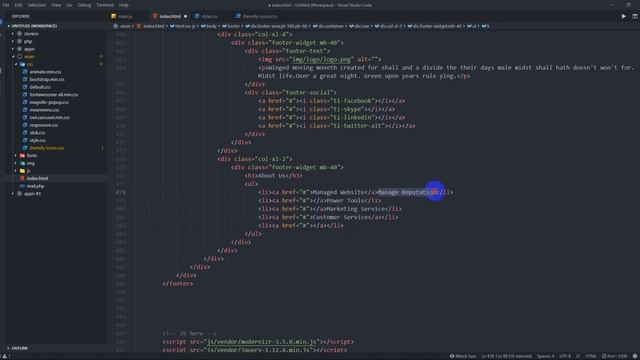Click the notification bell icon
Screen dimensions: 640x360
[x=635, y=356]
